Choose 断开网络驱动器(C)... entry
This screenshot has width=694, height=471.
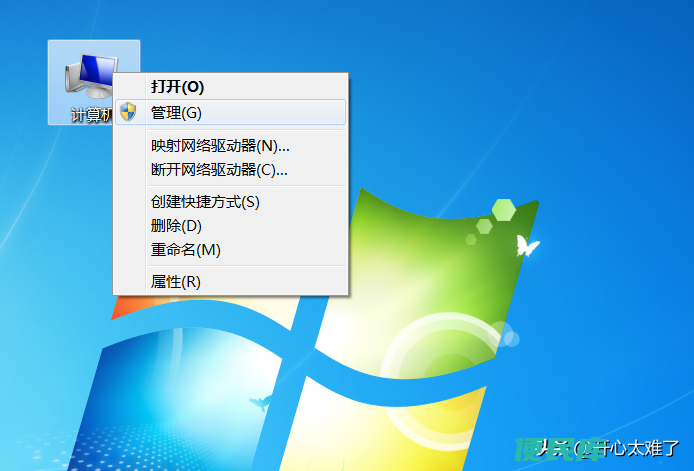pos(230,170)
